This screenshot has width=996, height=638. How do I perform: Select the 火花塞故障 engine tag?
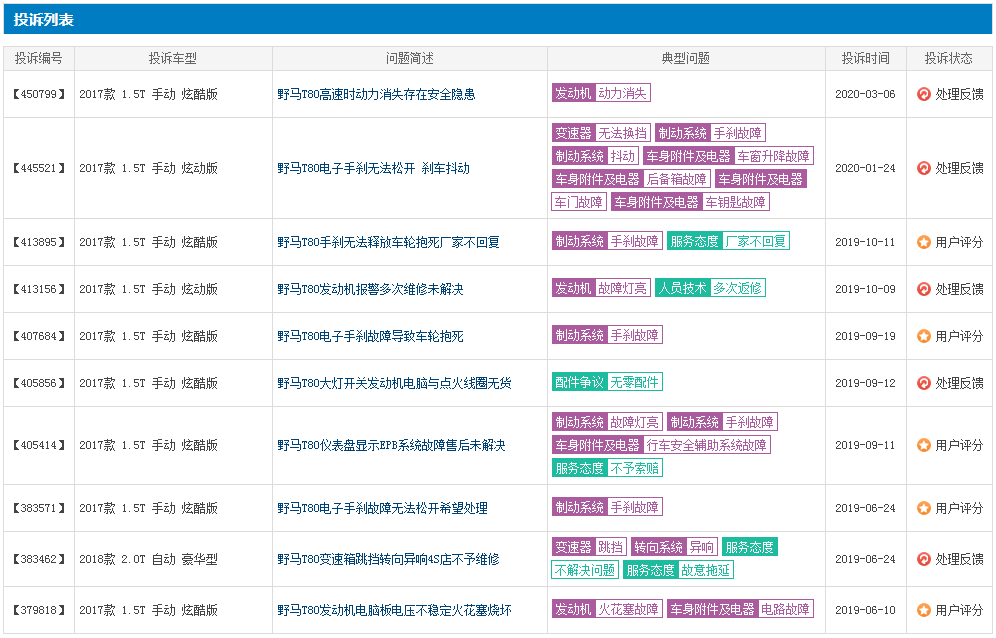(x=628, y=609)
